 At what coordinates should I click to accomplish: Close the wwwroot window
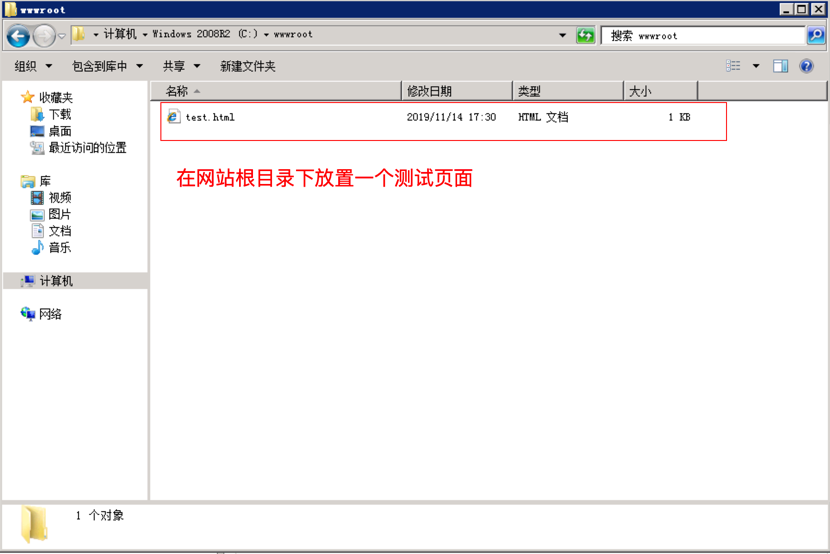pyautogui.click(x=818, y=9)
